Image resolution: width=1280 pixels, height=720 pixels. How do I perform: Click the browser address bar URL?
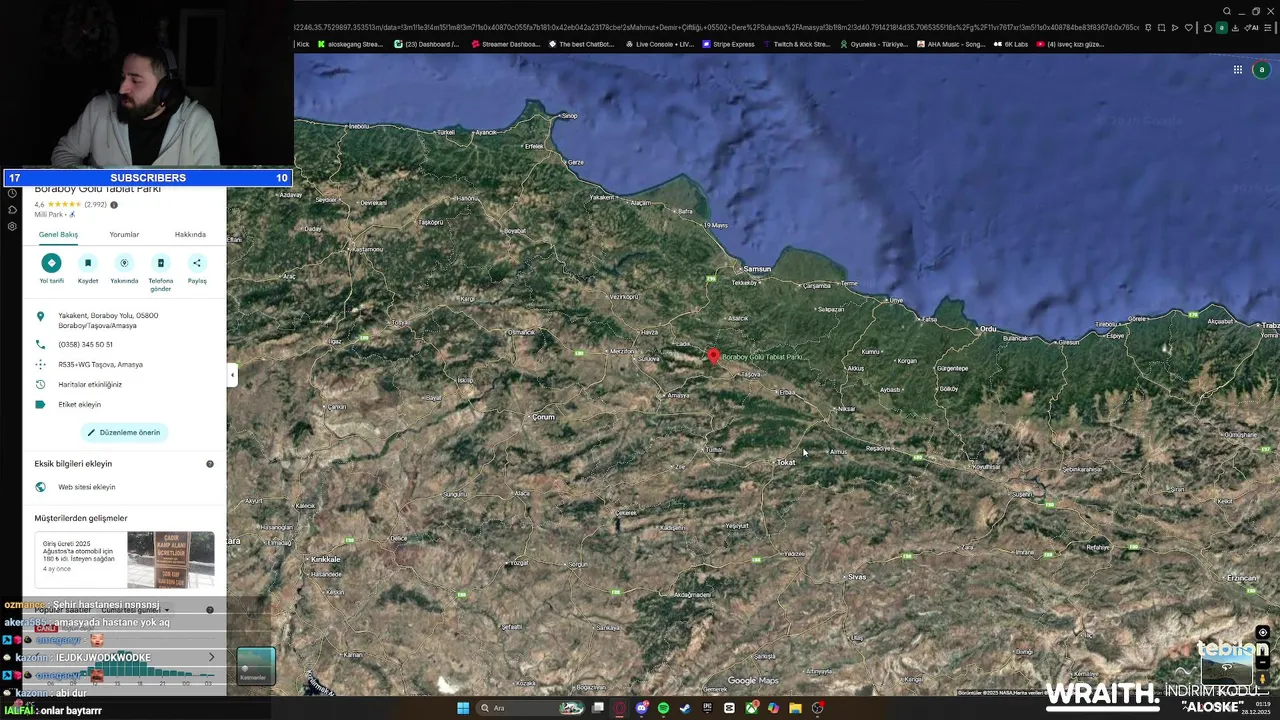(x=716, y=28)
